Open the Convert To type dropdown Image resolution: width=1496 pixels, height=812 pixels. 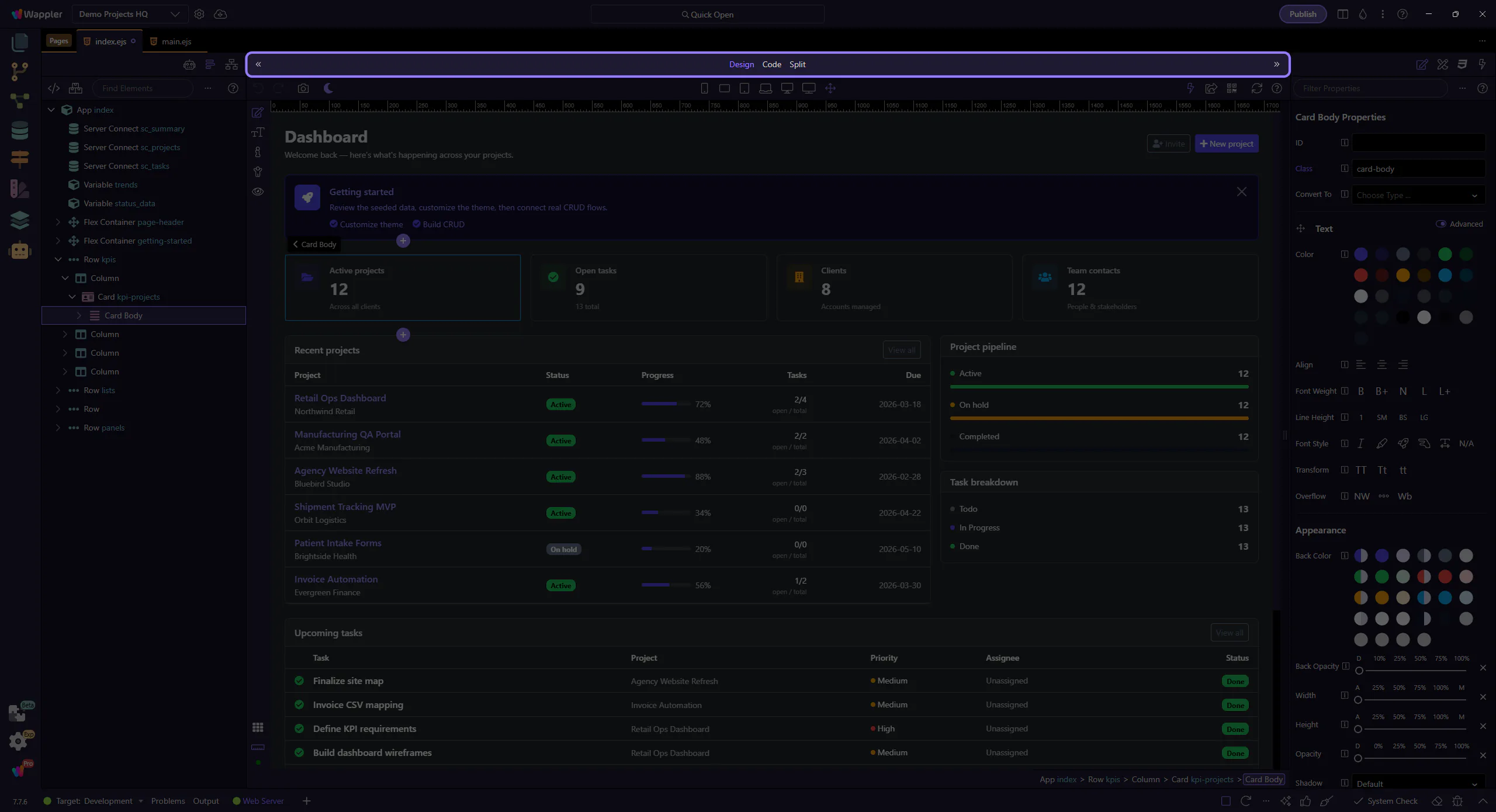pos(1418,195)
